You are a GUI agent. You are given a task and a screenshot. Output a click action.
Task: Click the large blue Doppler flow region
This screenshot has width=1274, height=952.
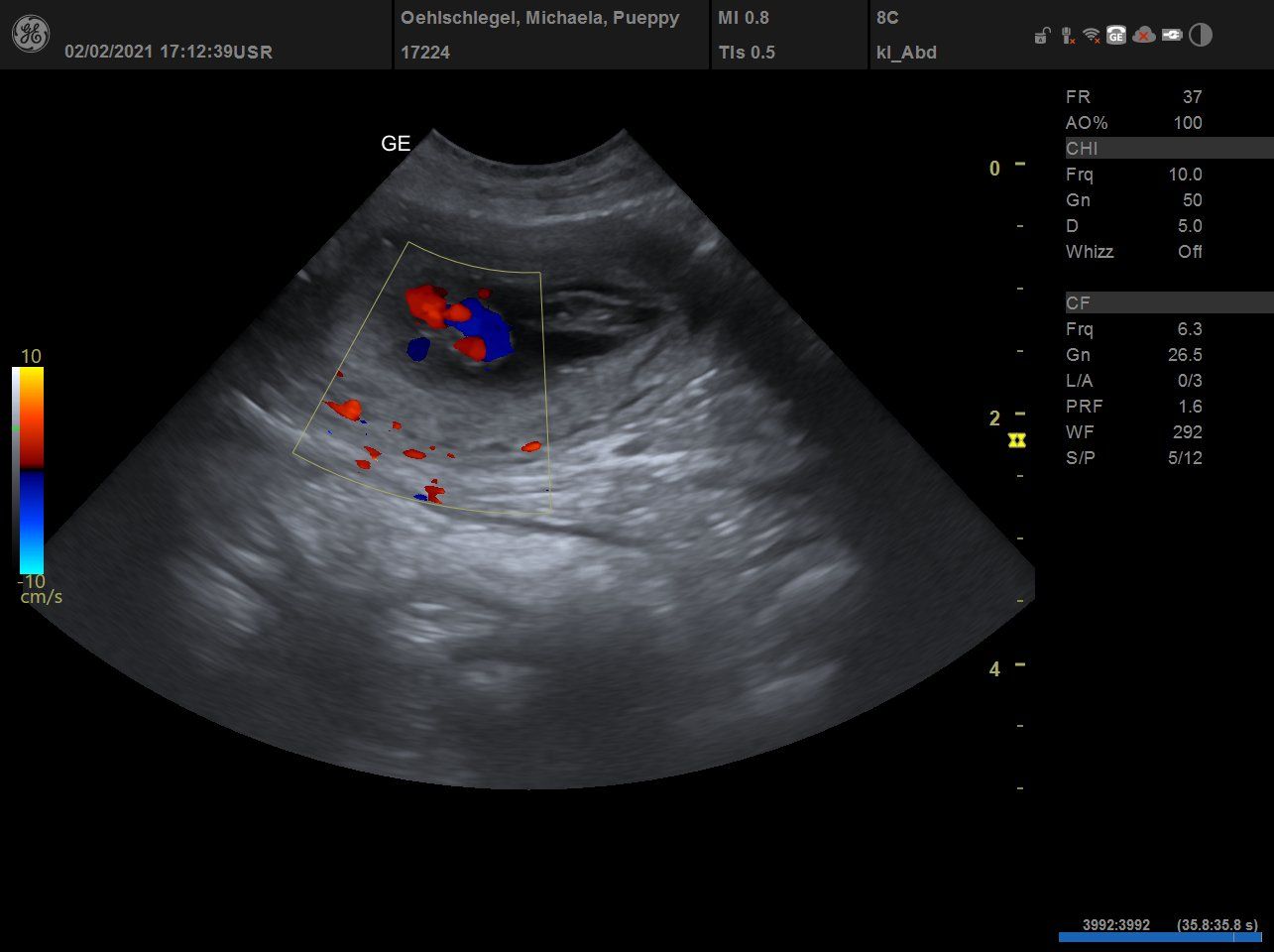[486, 330]
